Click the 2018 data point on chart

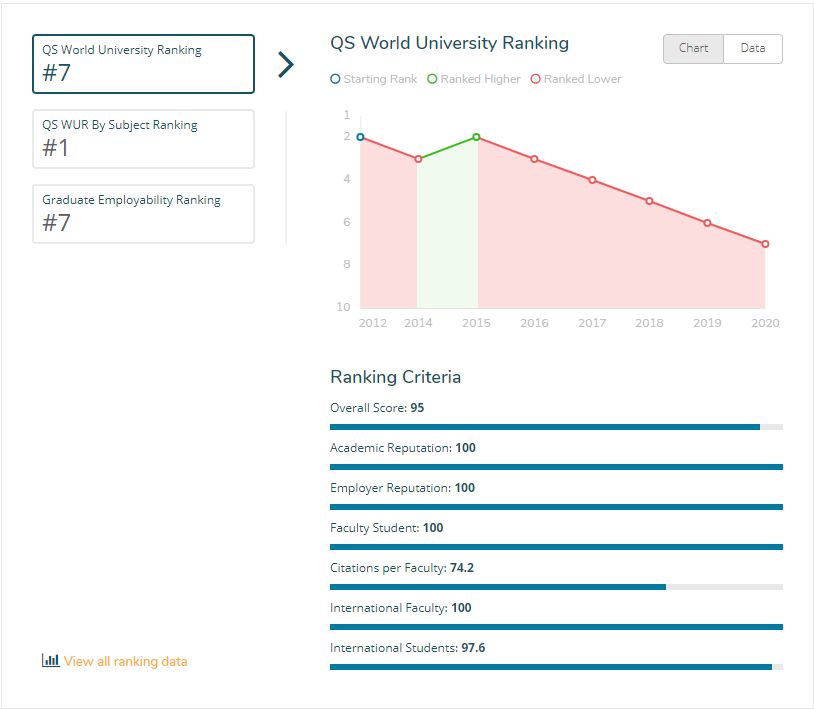649,201
